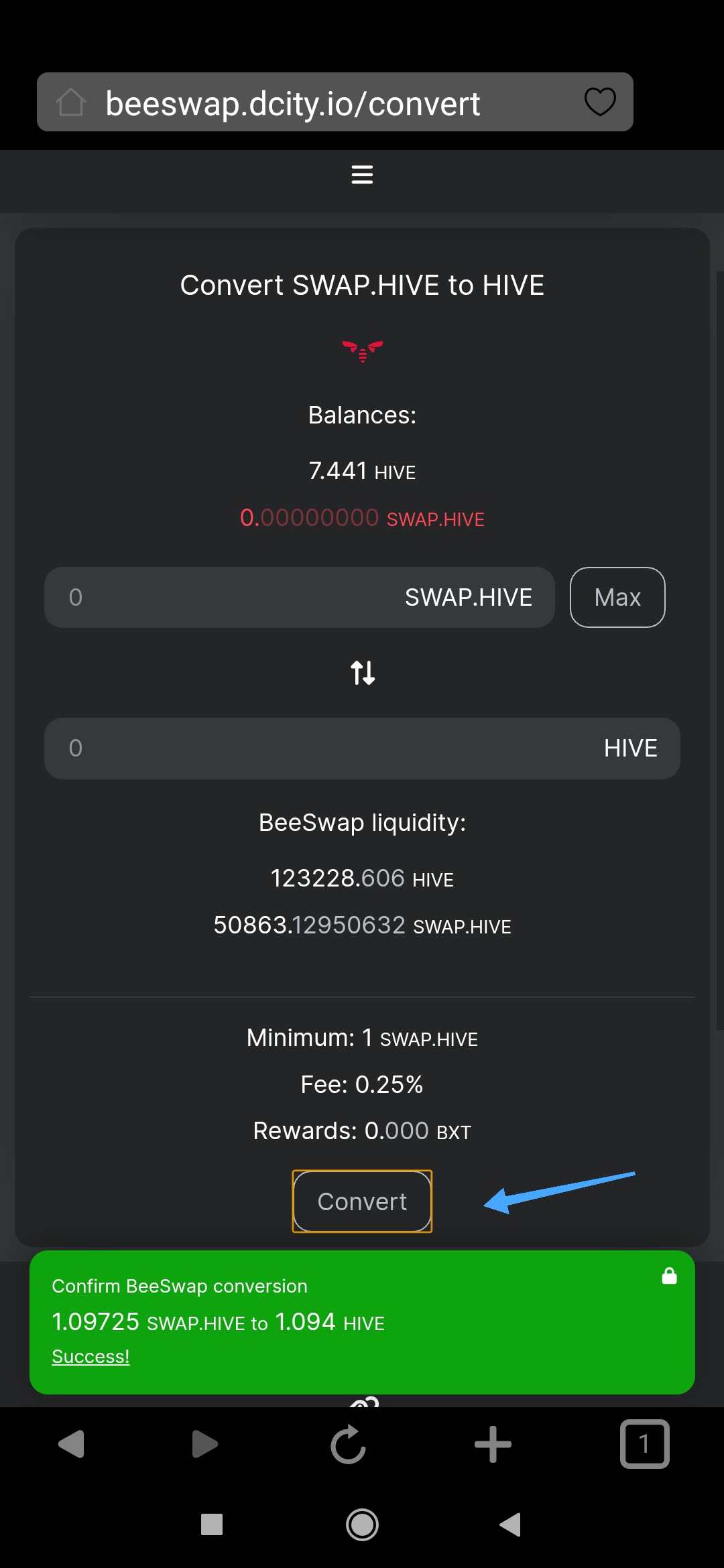Go back with browser back arrow
The width and height of the screenshot is (724, 1568).
(71, 1444)
